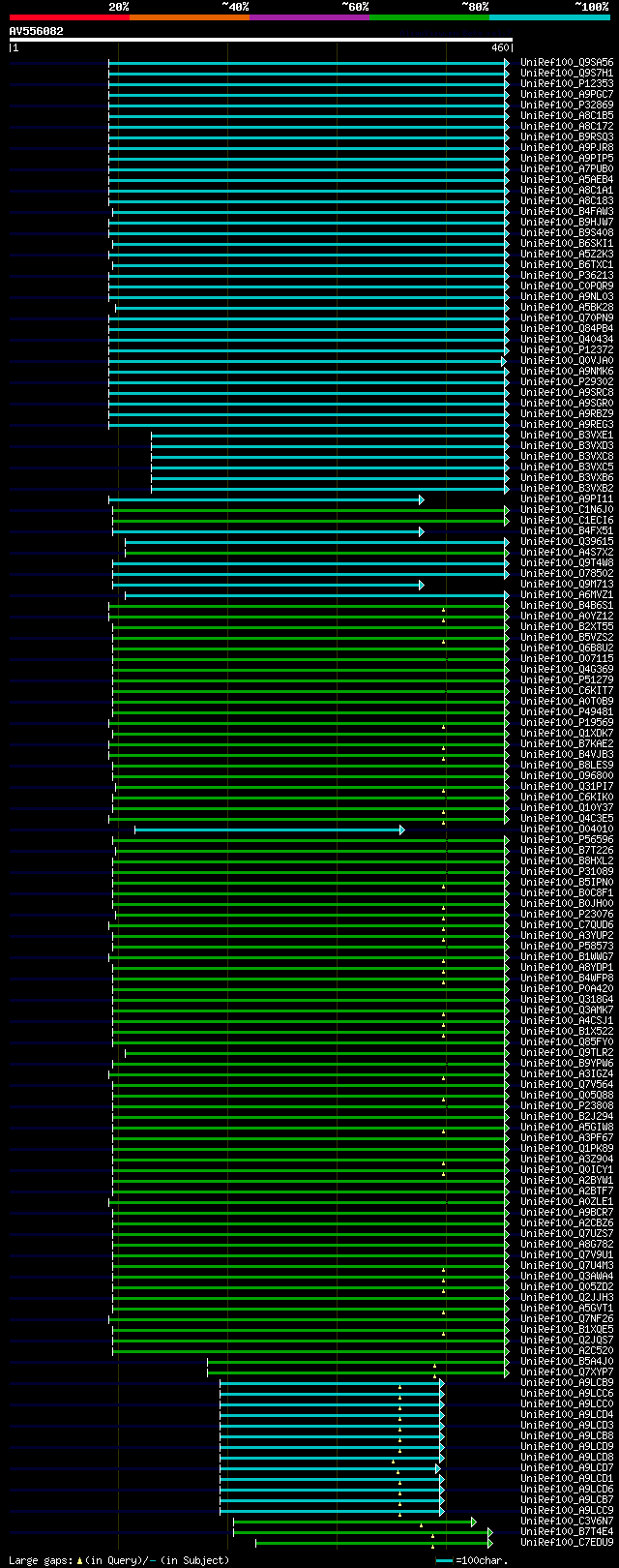The image size is (619, 1568).
Task: Select label UniRef100_Q40434
Action: (x=567, y=339)
